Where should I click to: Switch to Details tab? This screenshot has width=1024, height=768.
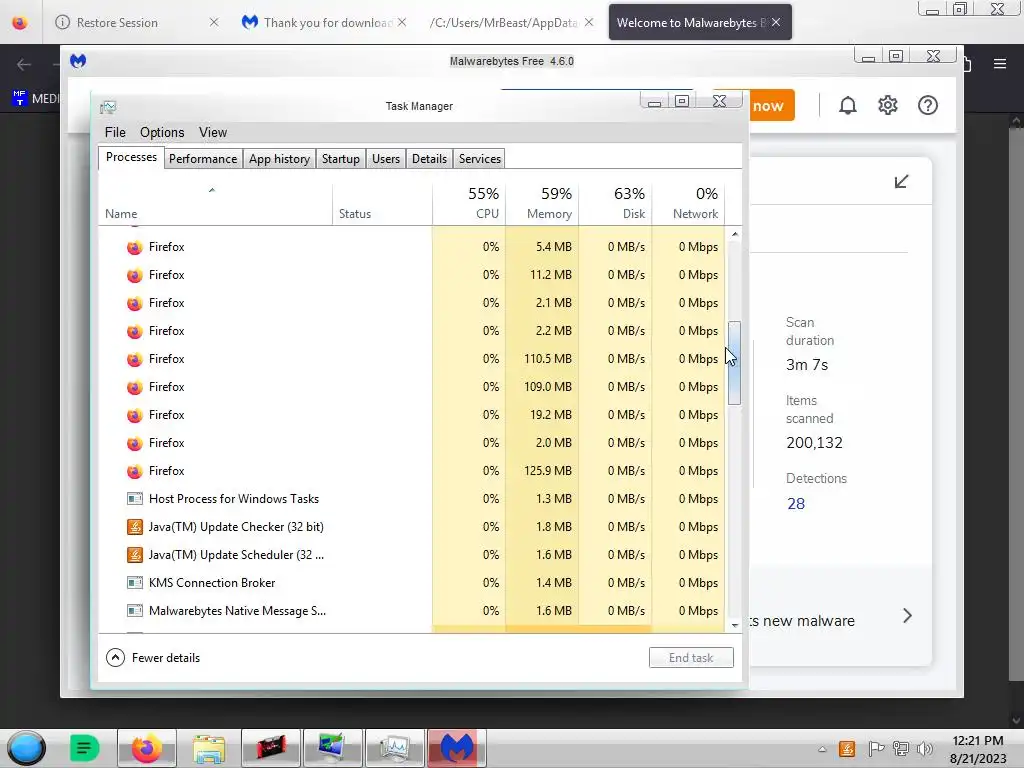click(x=429, y=159)
